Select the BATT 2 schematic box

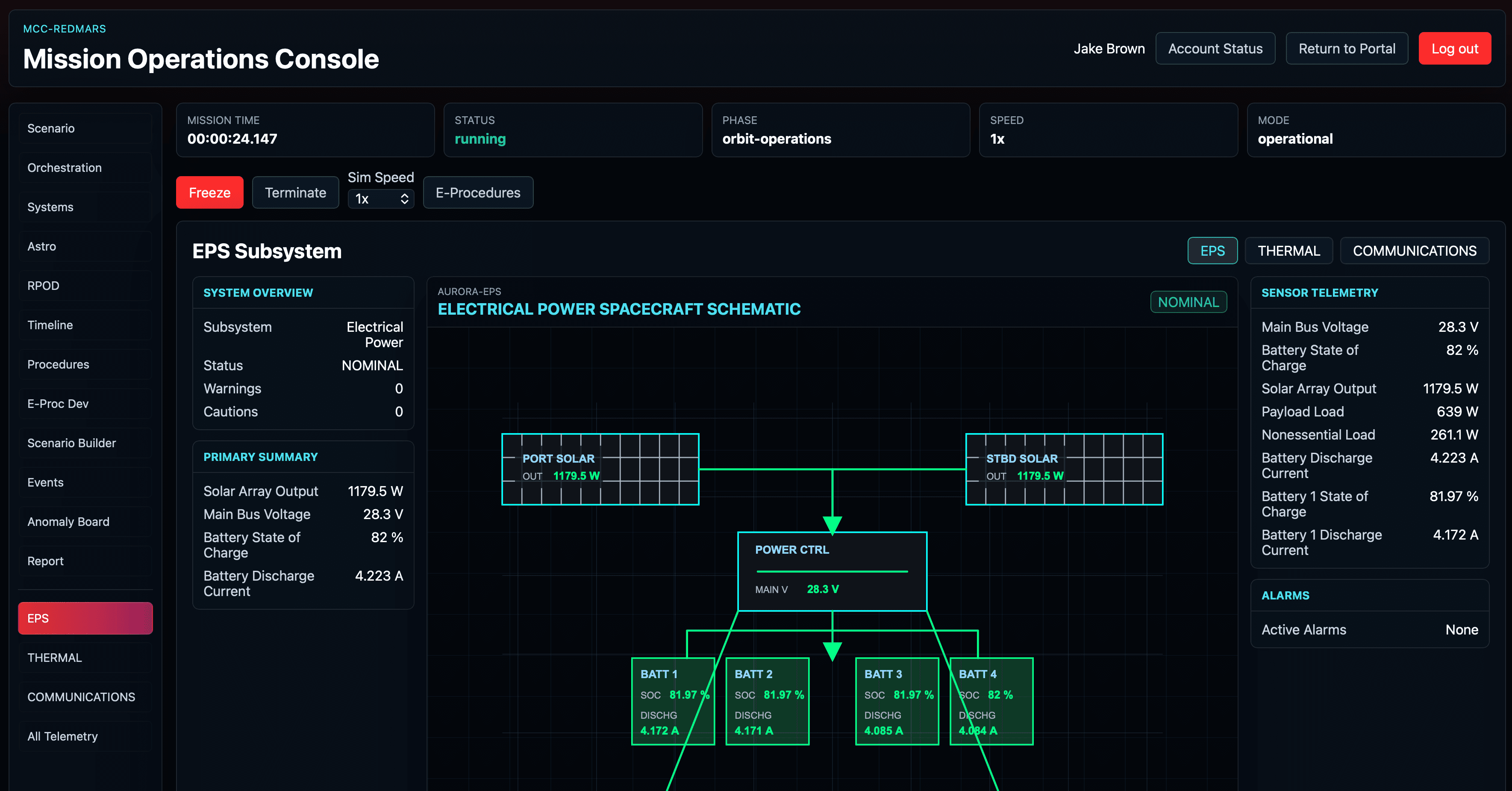click(x=767, y=701)
